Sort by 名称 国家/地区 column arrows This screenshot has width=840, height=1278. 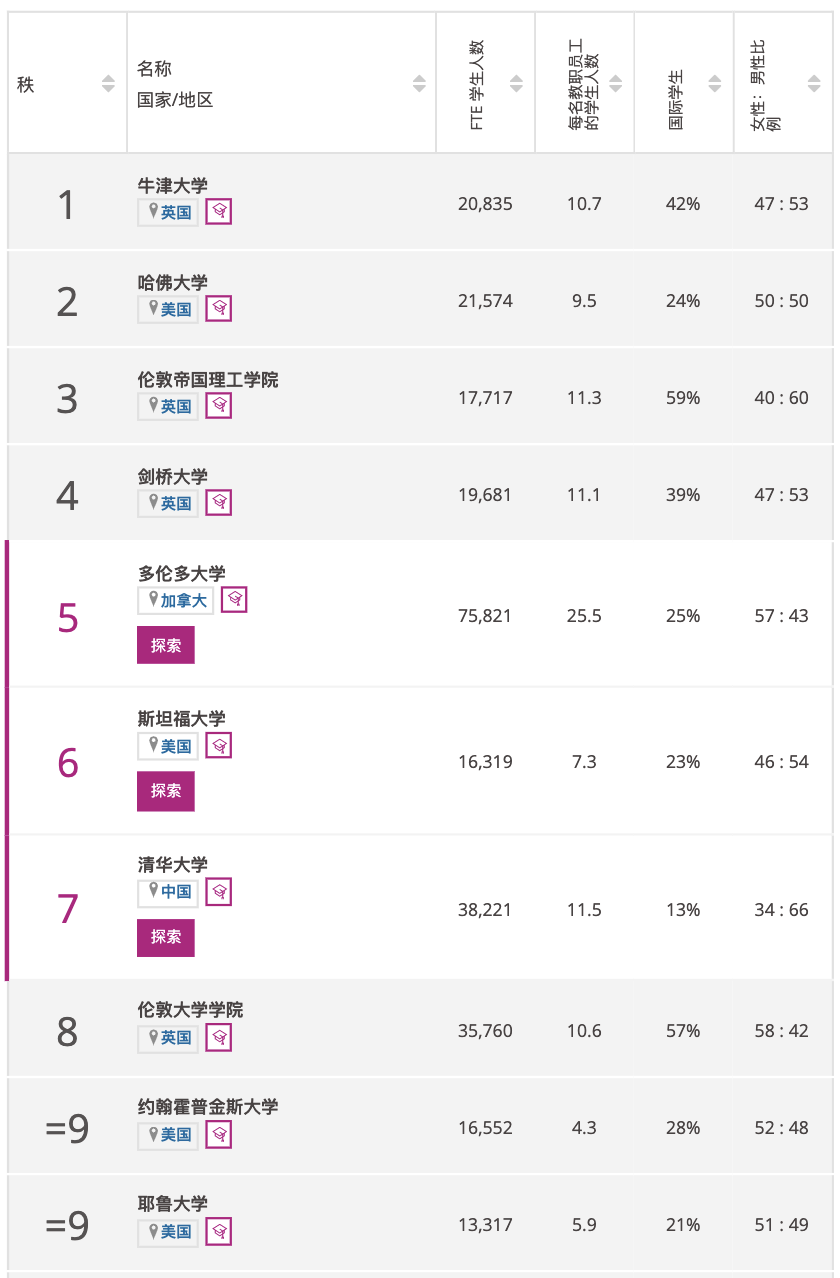(x=419, y=84)
